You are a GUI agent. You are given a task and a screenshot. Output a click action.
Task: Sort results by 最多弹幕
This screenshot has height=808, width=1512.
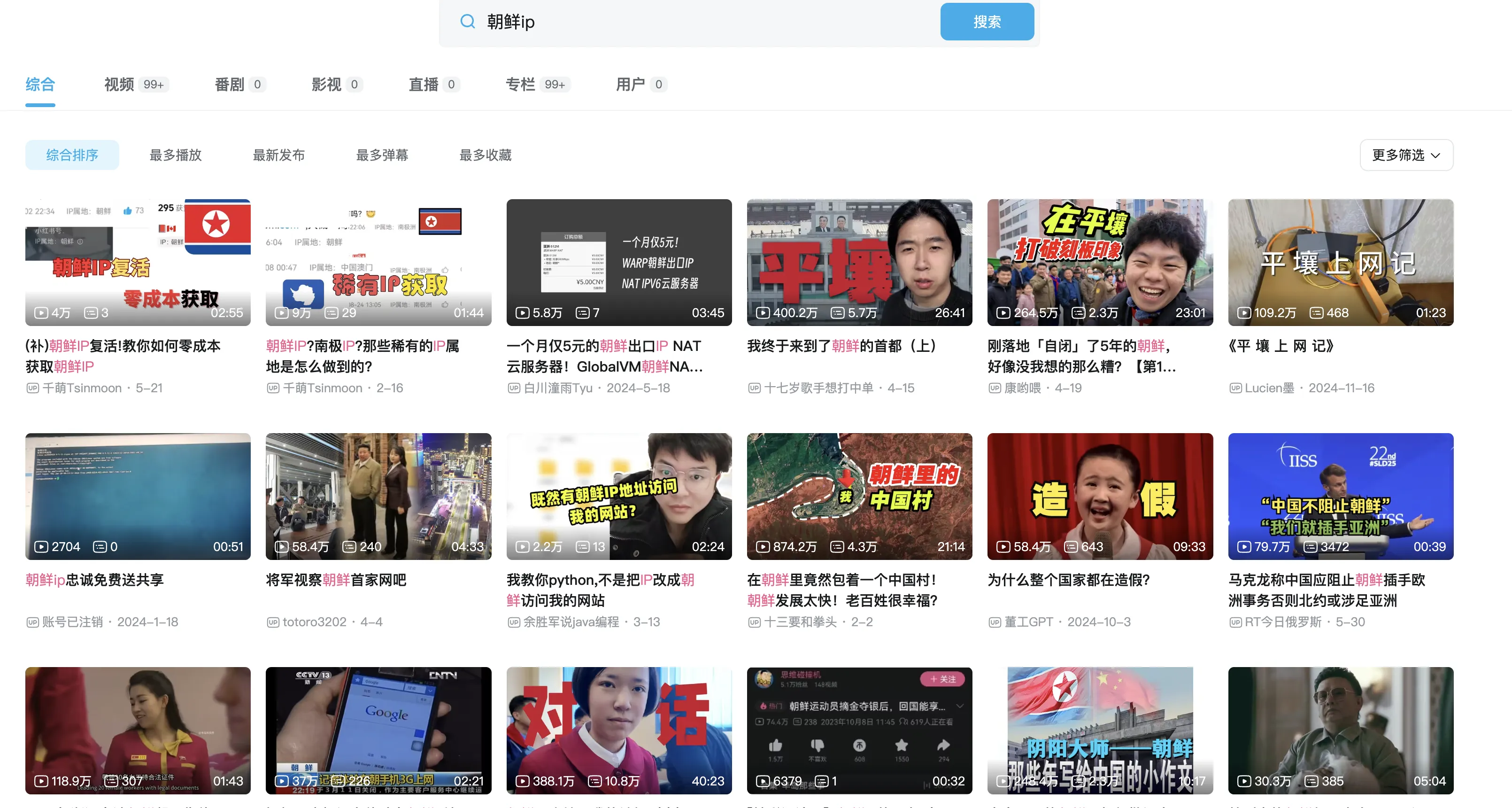point(382,155)
